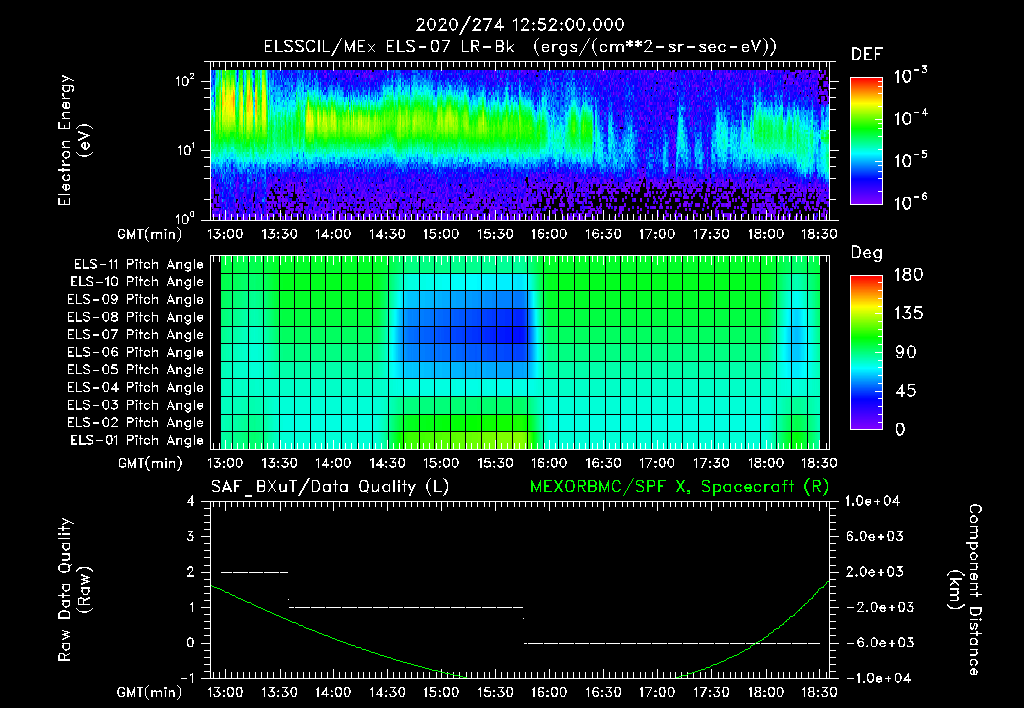This screenshot has width=1024, height=708.
Task: Click the 14:30 time tick under the pitch angle panel
Action: [x=387, y=463]
